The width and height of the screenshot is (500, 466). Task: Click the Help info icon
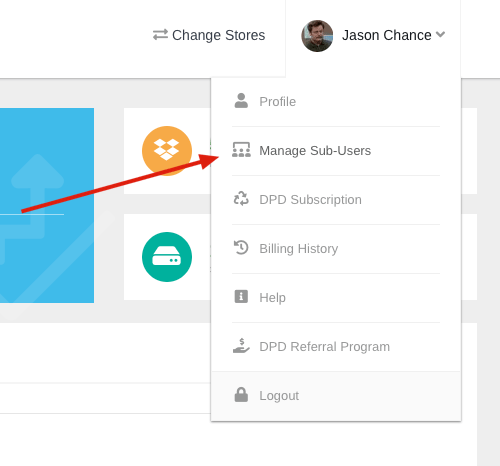[x=241, y=296]
